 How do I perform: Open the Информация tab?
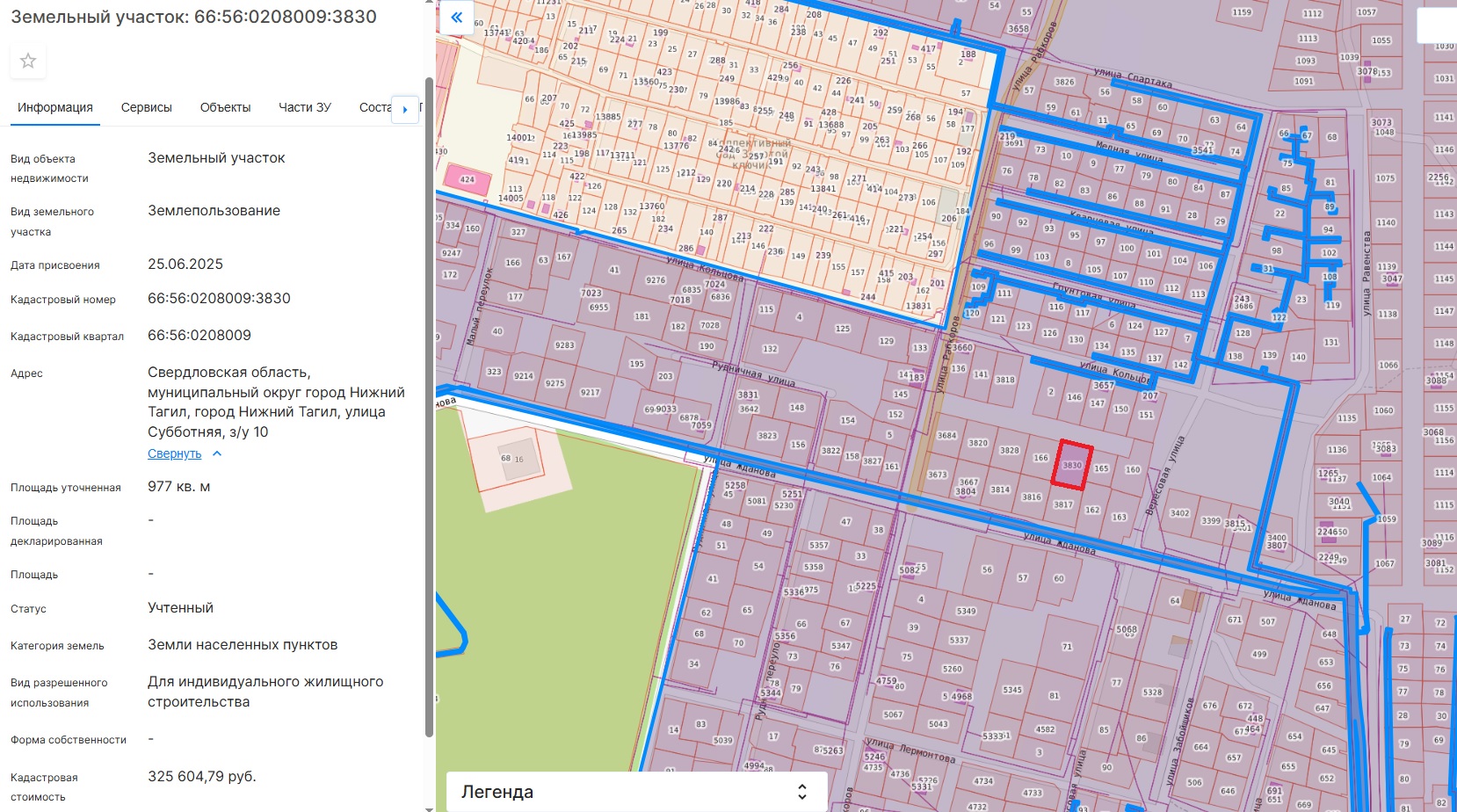click(x=55, y=107)
